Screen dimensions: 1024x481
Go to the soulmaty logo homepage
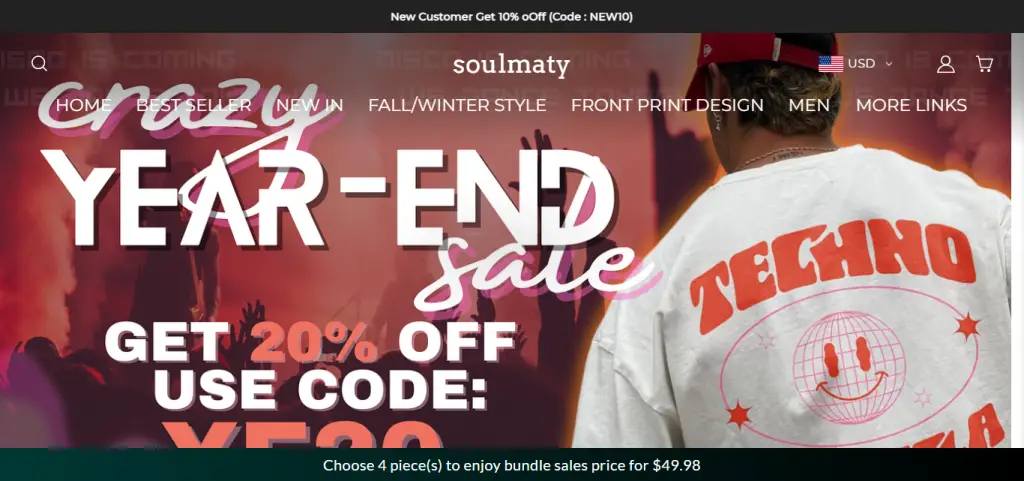point(511,65)
